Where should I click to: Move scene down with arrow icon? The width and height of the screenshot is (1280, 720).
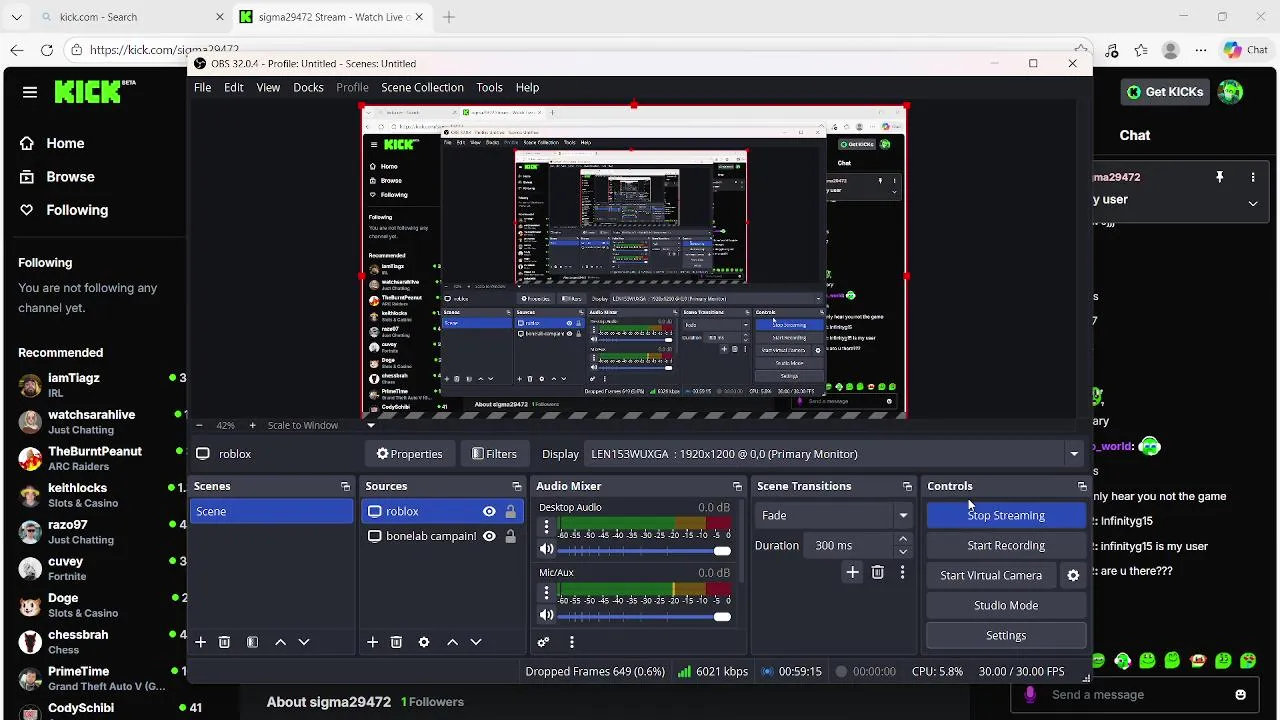click(304, 642)
